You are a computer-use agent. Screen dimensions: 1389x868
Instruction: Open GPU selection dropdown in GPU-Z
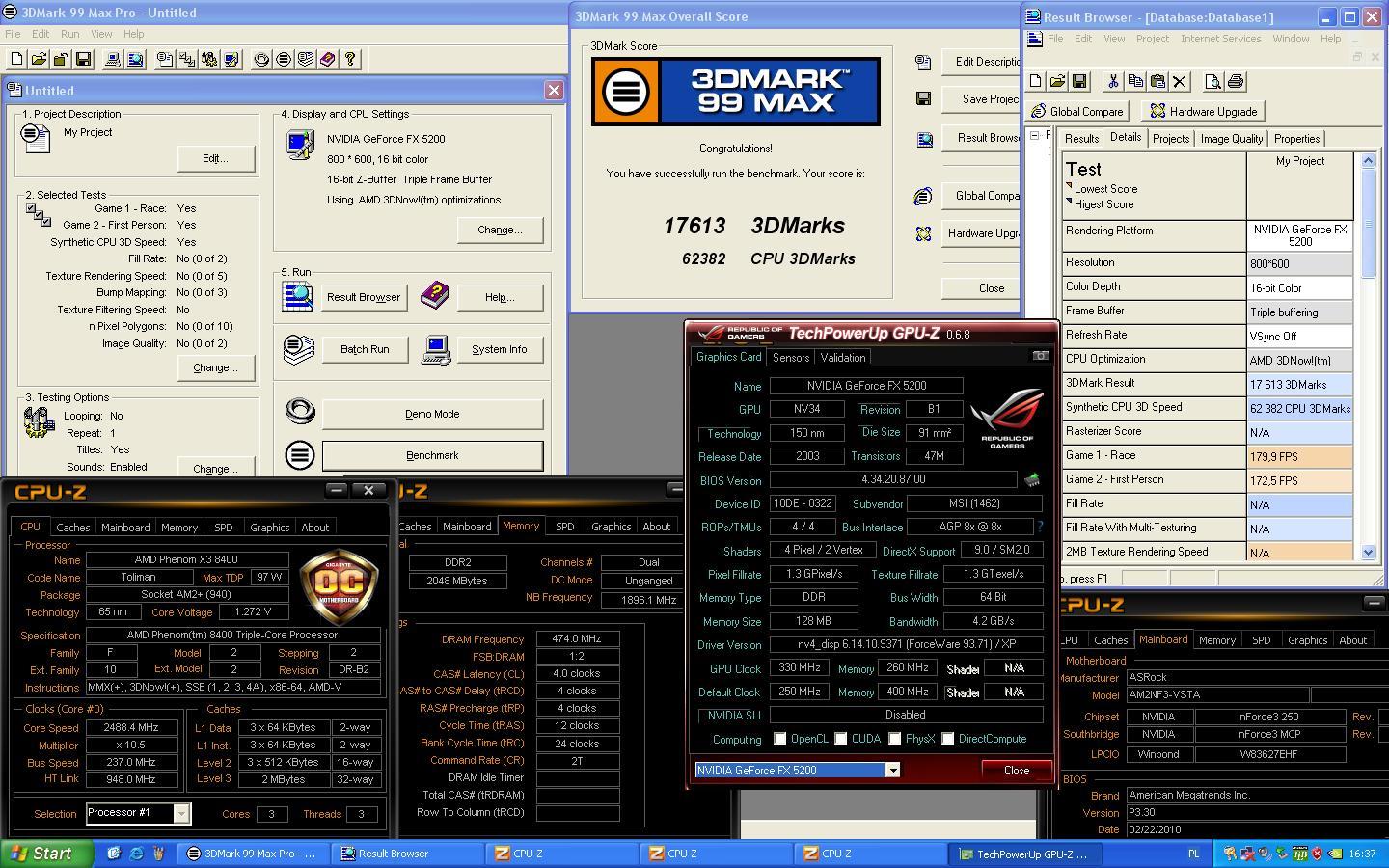[892, 770]
